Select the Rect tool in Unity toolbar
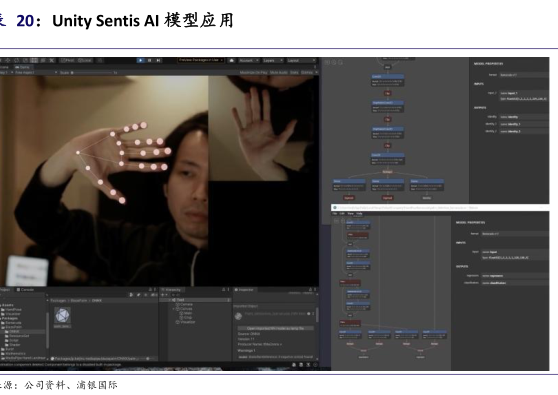 click(x=34, y=60)
